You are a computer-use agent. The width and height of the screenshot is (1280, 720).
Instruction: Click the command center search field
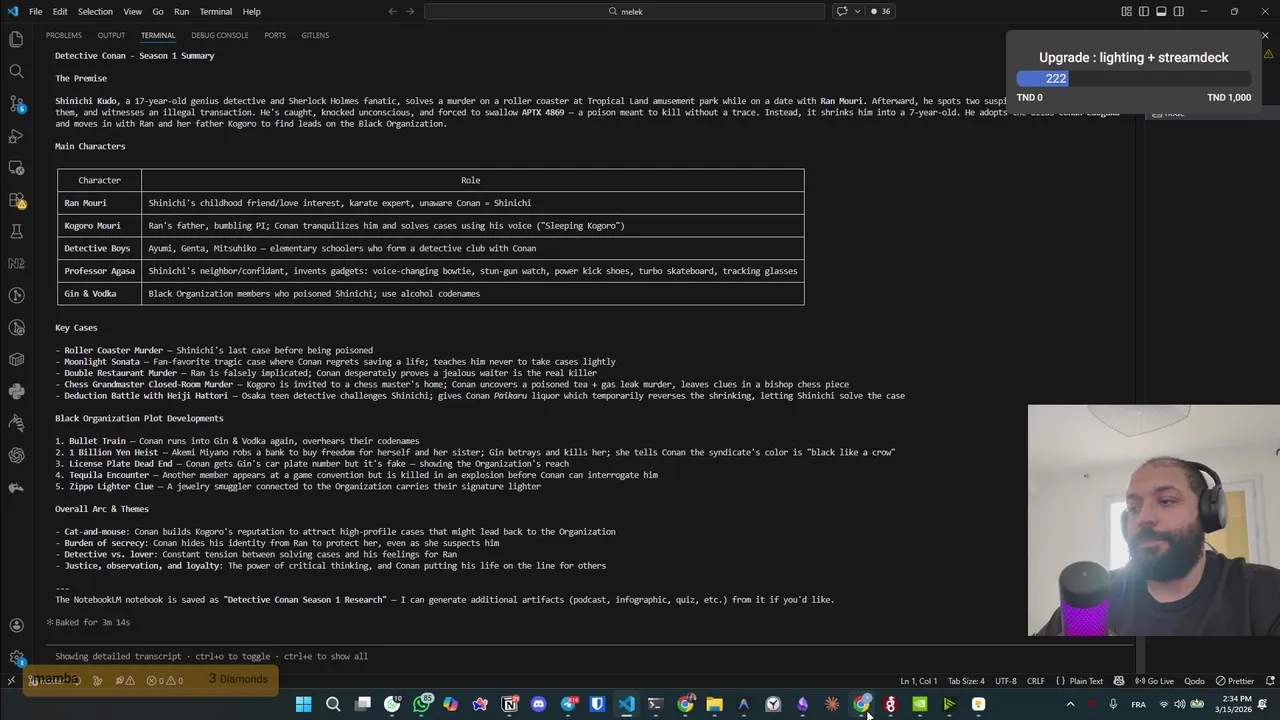(625, 11)
